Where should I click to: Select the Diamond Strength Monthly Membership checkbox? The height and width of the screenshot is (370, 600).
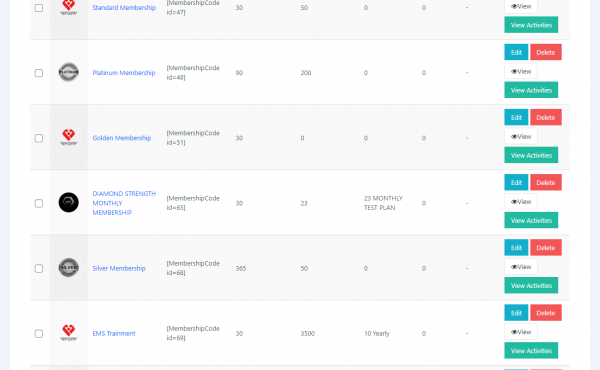pyautogui.click(x=39, y=203)
